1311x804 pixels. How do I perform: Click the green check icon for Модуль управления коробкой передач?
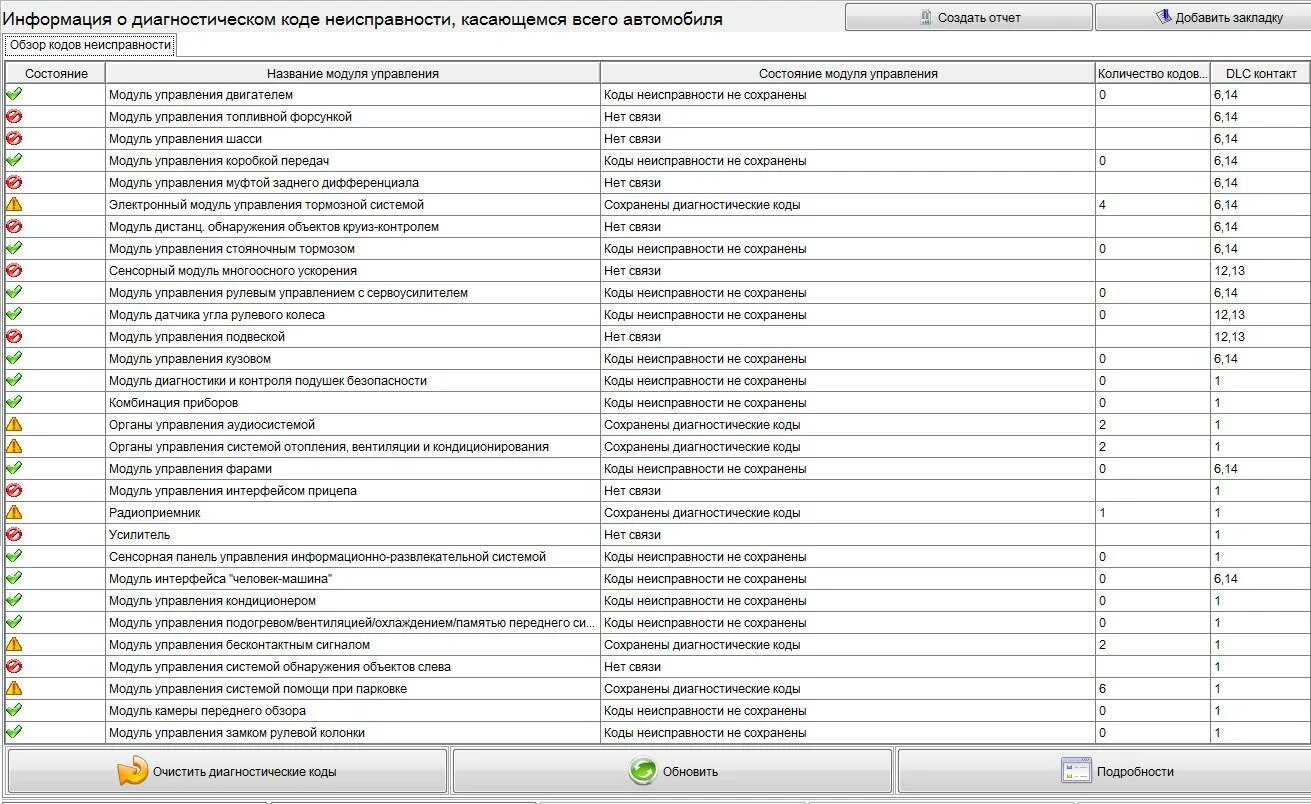click(x=14, y=160)
